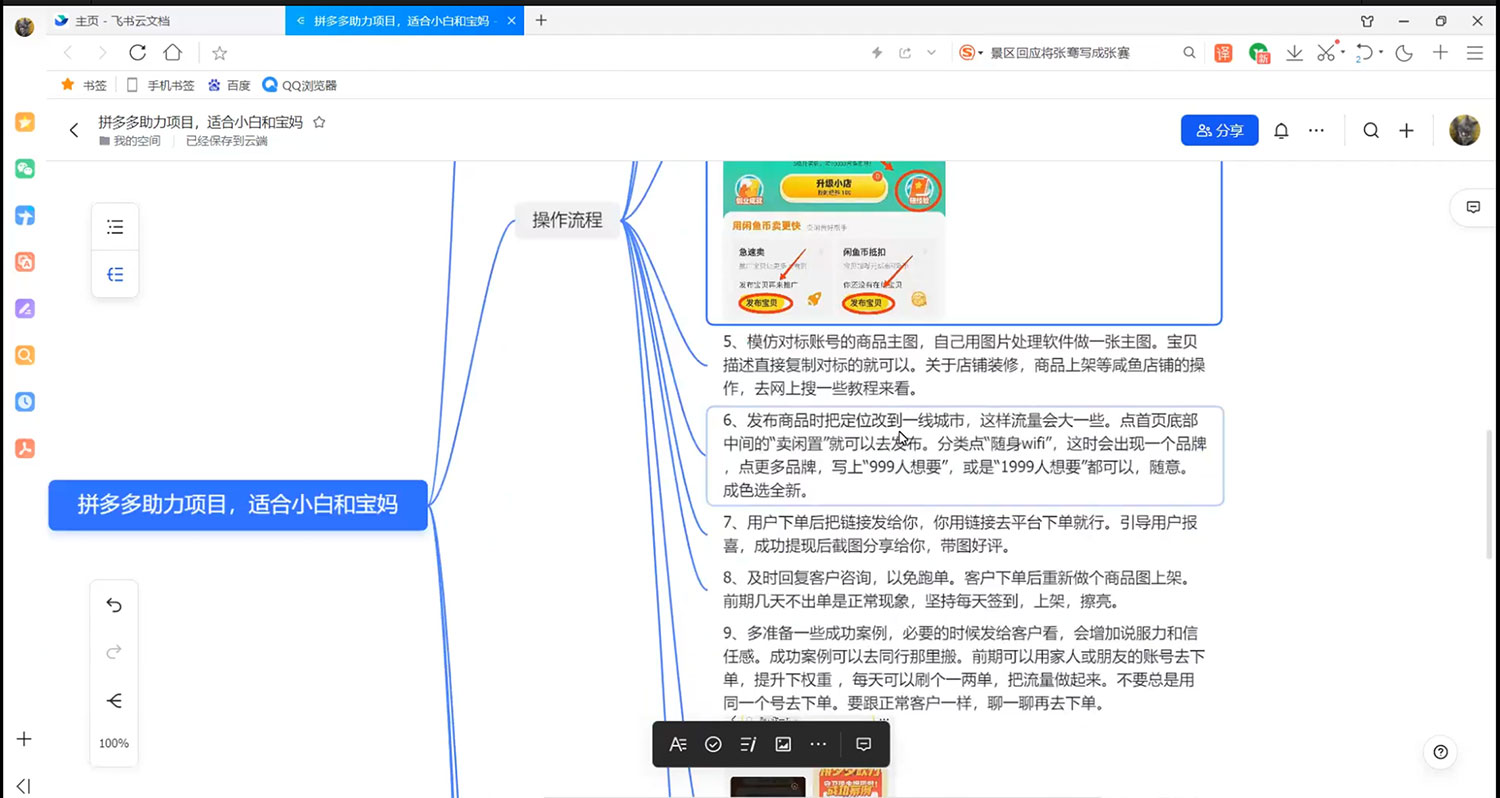Favorite the document by clicking its star
1500x798 pixels.
click(319, 121)
